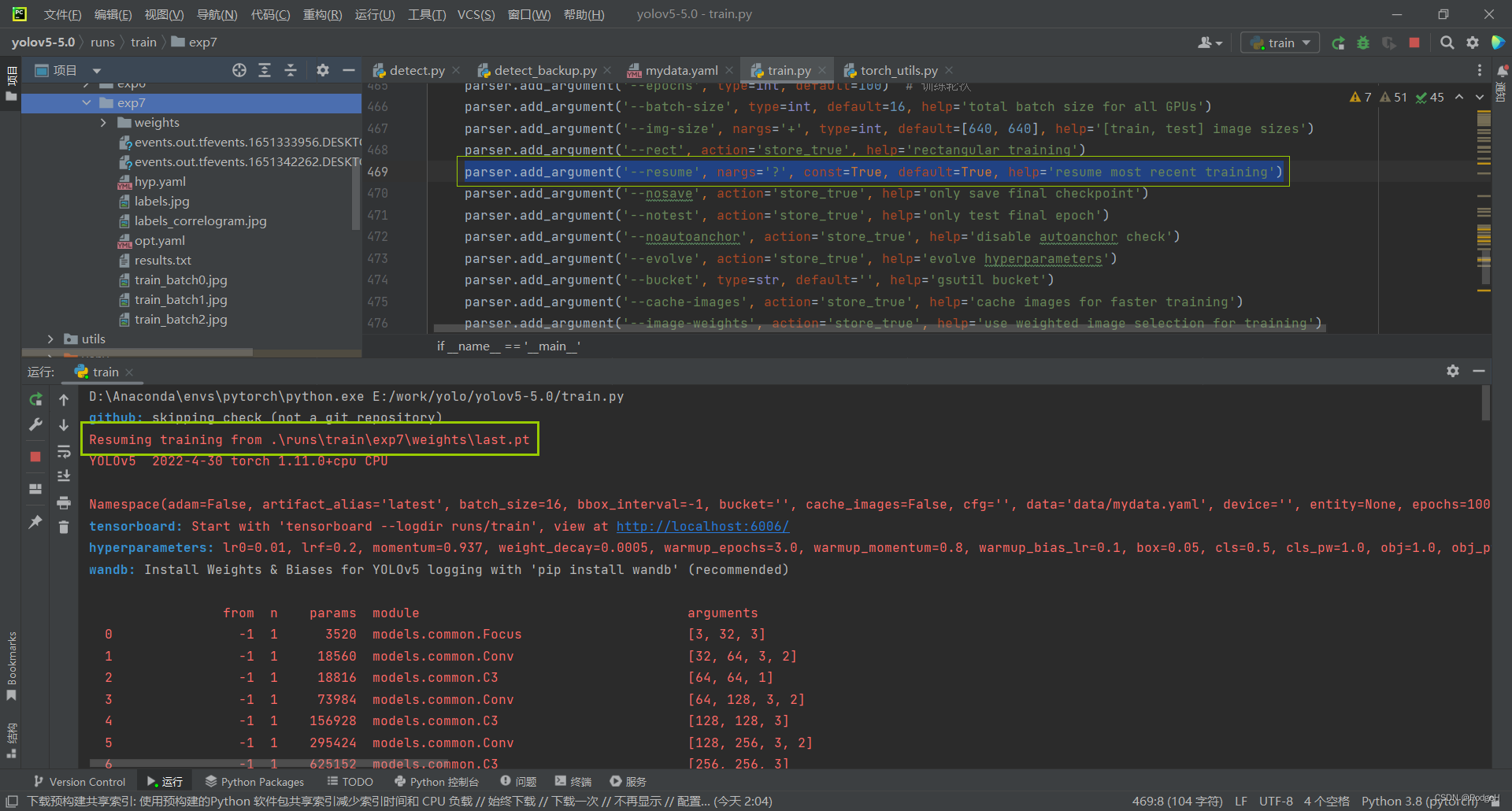The height and width of the screenshot is (811, 1512).
Task: Open project panel gear options
Action: point(323,70)
